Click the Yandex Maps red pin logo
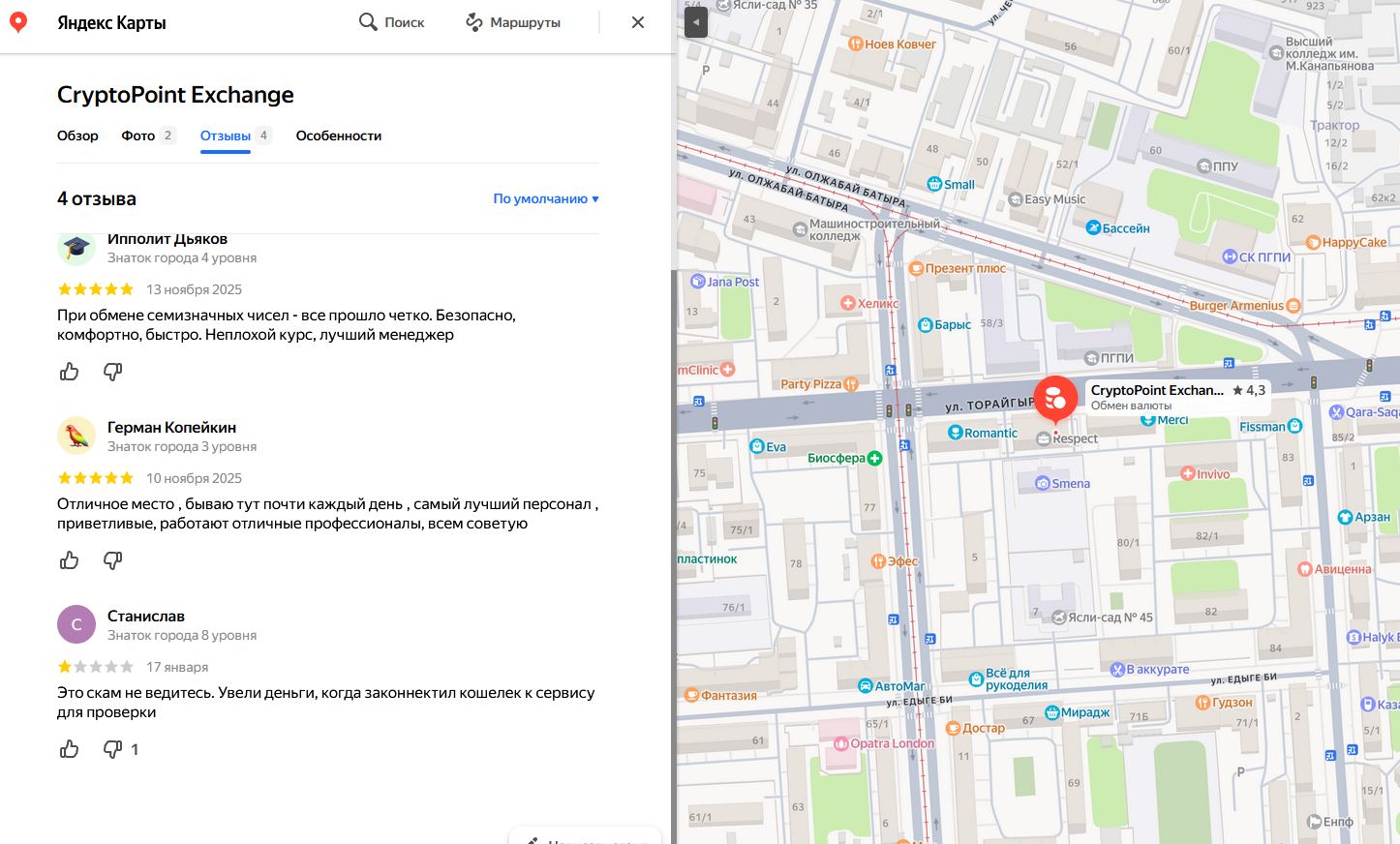This screenshot has height=844, width=1400. click(18, 22)
